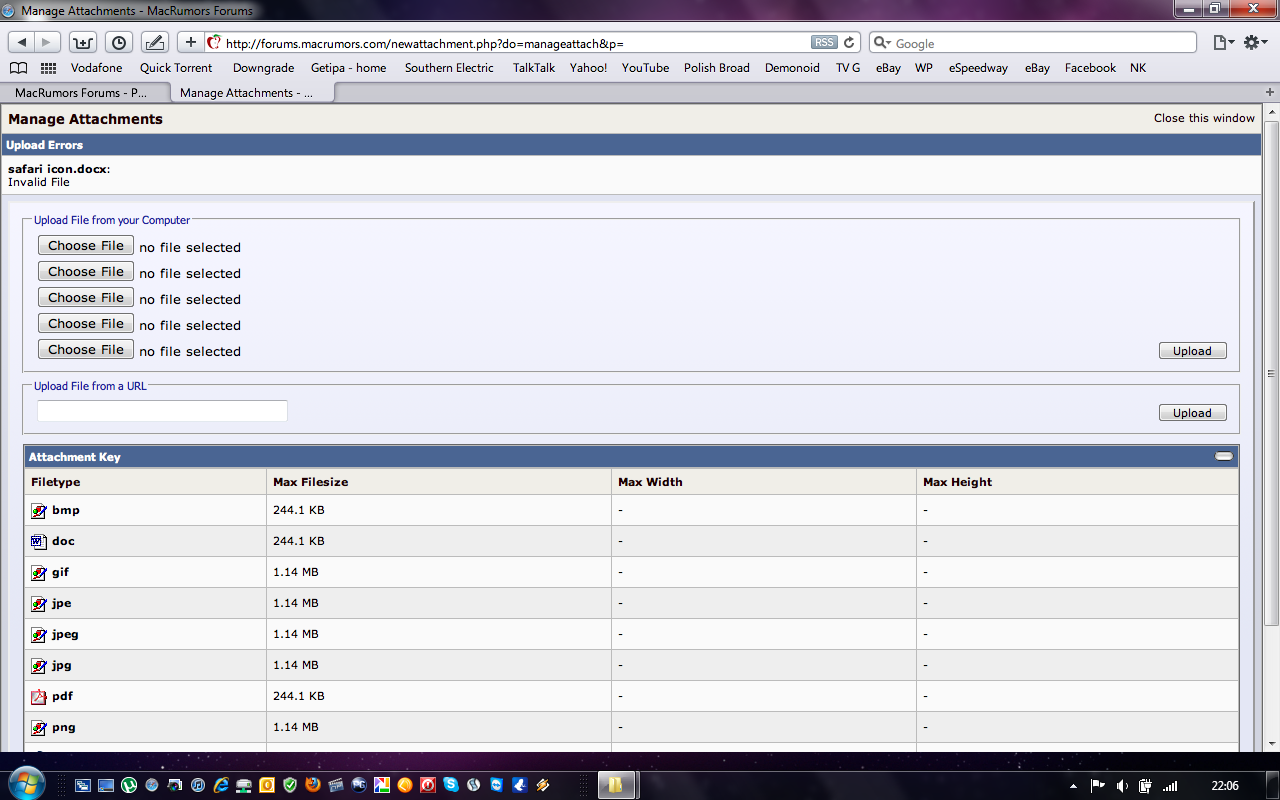Click the page vertical scrollbar
1280x800 pixels.
(x=1271, y=375)
